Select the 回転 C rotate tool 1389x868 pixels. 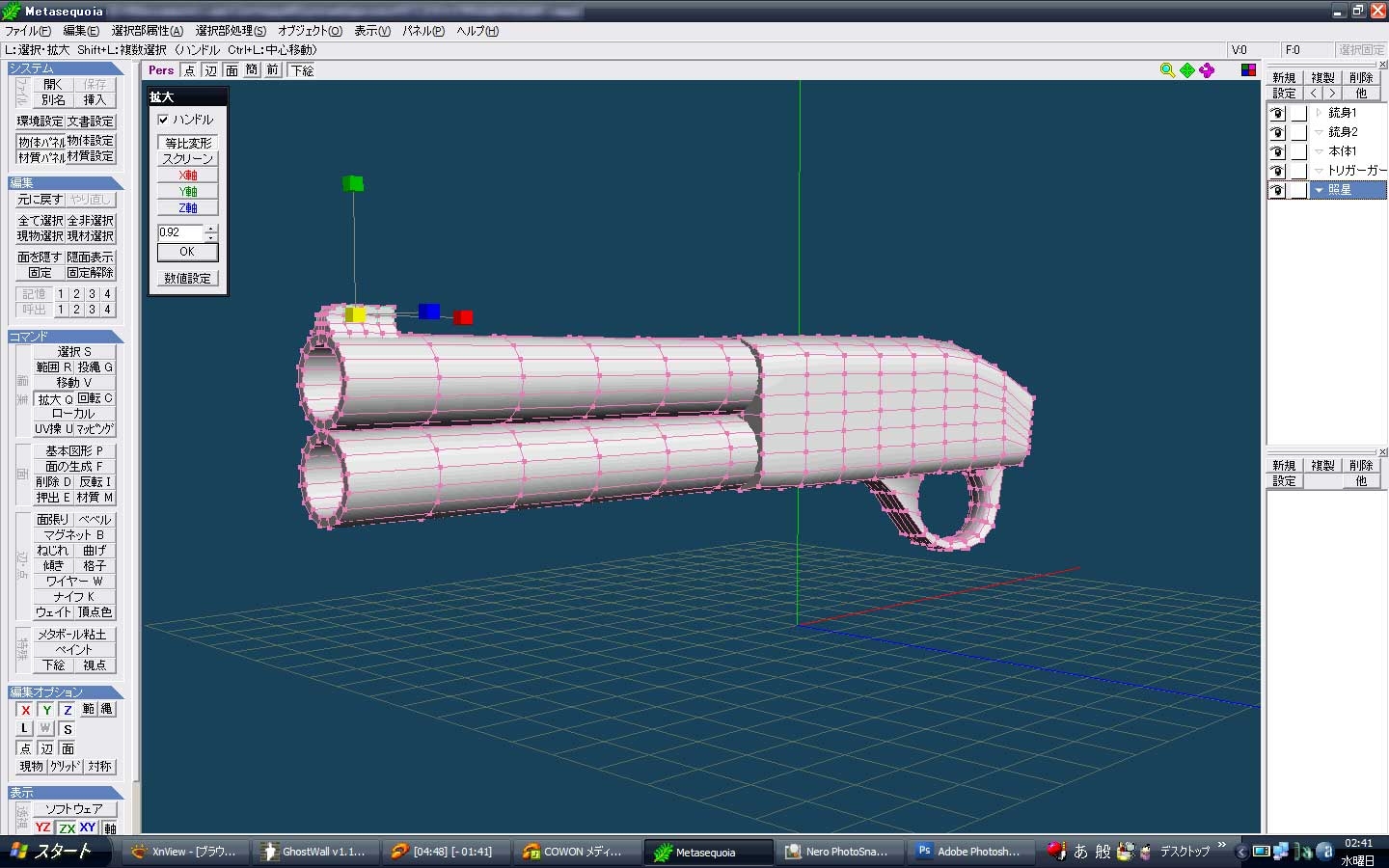[95, 398]
